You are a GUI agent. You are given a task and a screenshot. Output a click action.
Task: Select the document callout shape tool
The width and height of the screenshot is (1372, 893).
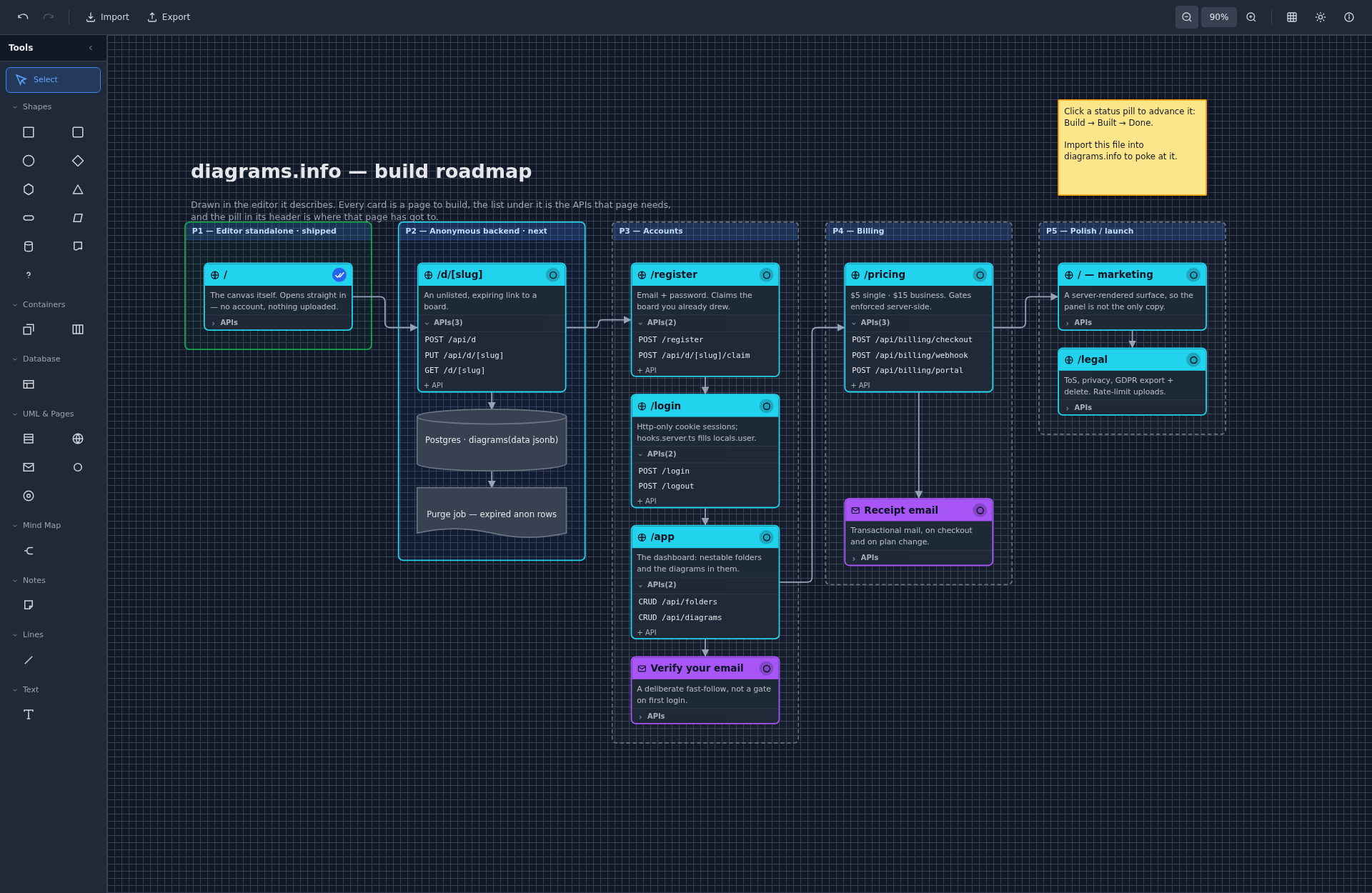[x=78, y=246]
